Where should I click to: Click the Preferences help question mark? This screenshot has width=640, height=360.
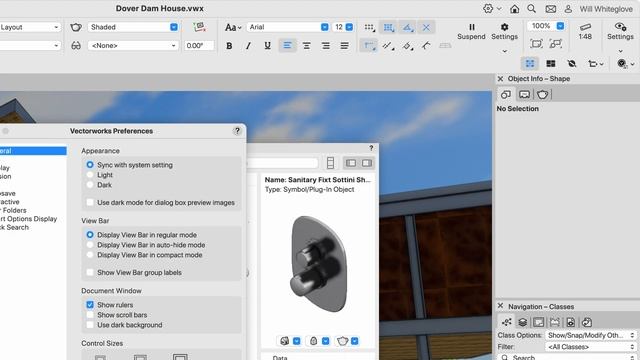(x=237, y=131)
